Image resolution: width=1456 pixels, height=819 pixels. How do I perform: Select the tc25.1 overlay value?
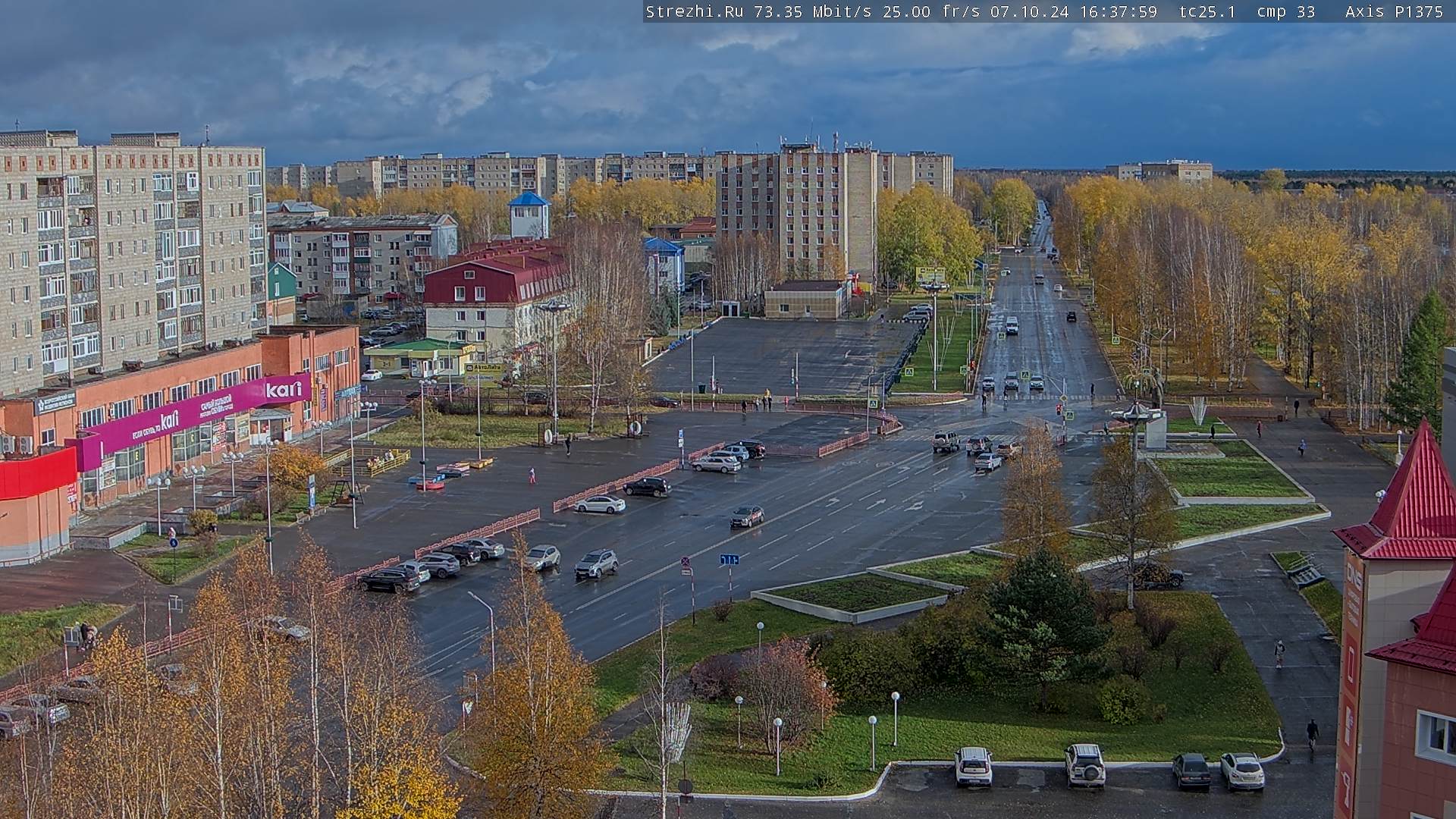coord(1207,11)
